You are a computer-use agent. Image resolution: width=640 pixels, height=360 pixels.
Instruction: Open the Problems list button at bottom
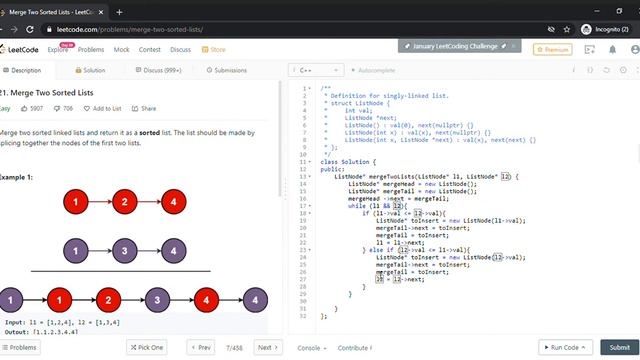click(20, 347)
